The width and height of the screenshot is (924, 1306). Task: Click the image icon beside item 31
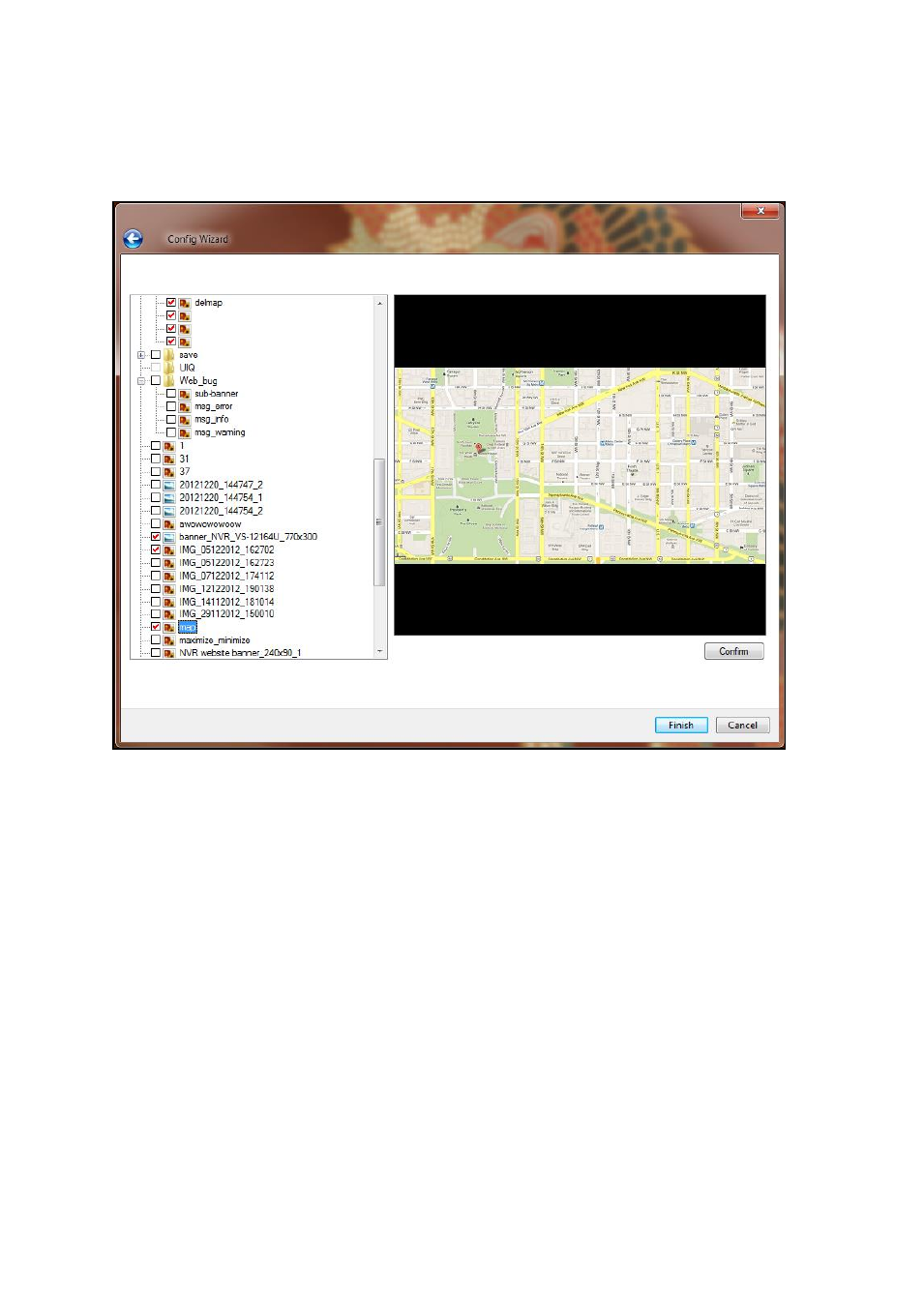click(x=169, y=459)
